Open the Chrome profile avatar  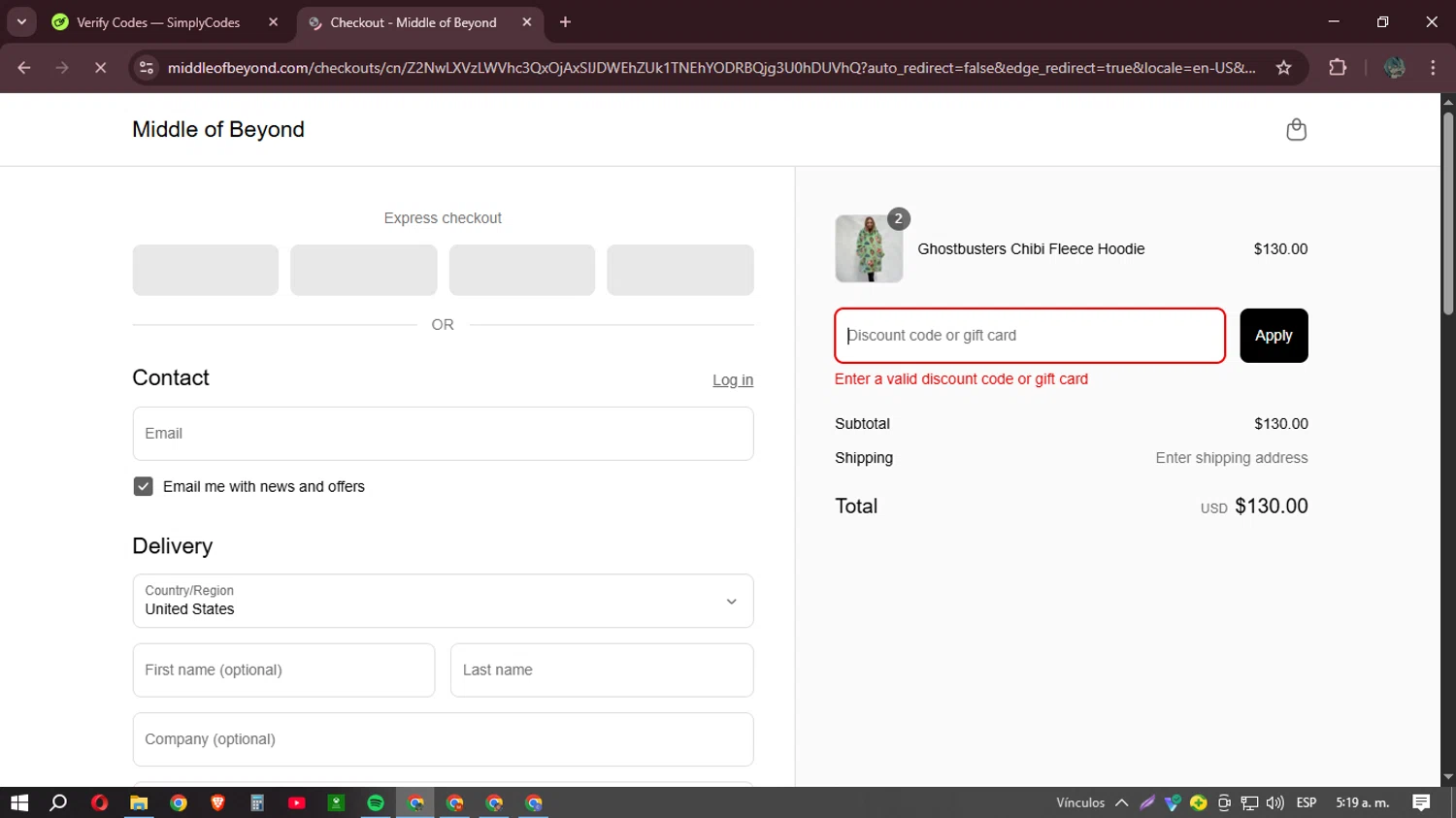(x=1395, y=68)
